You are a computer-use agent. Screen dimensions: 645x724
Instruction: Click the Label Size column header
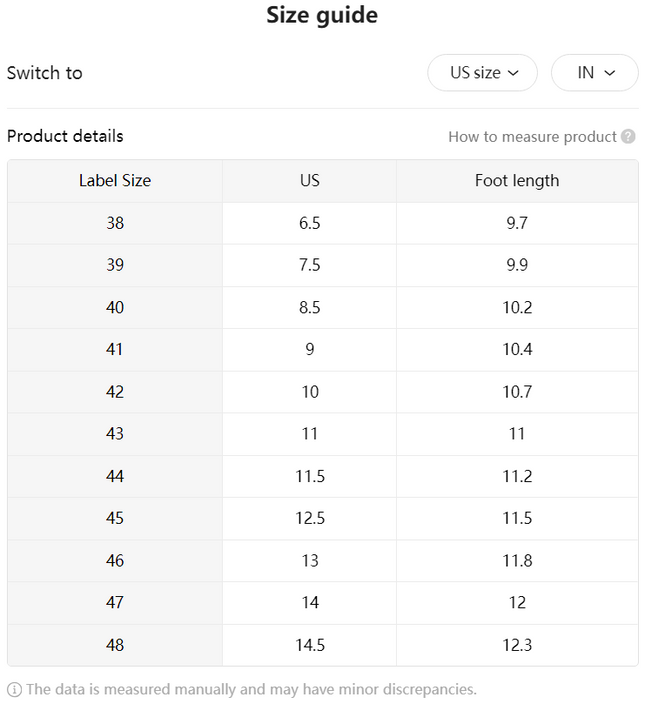pyautogui.click(x=115, y=181)
